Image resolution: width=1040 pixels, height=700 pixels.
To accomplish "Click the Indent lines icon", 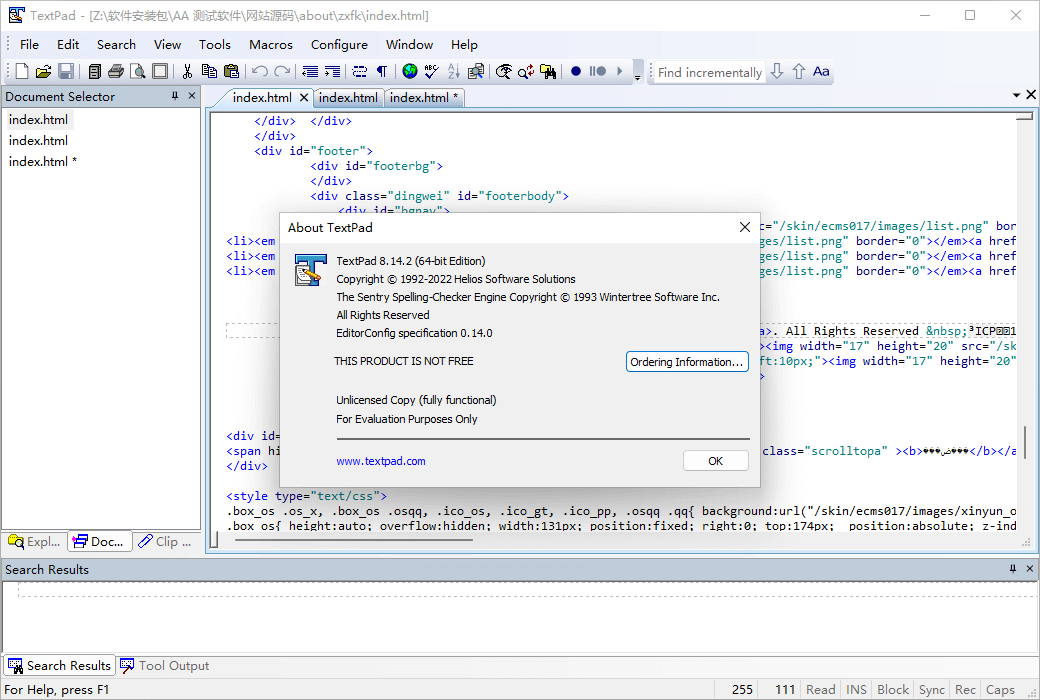I will tap(332, 71).
